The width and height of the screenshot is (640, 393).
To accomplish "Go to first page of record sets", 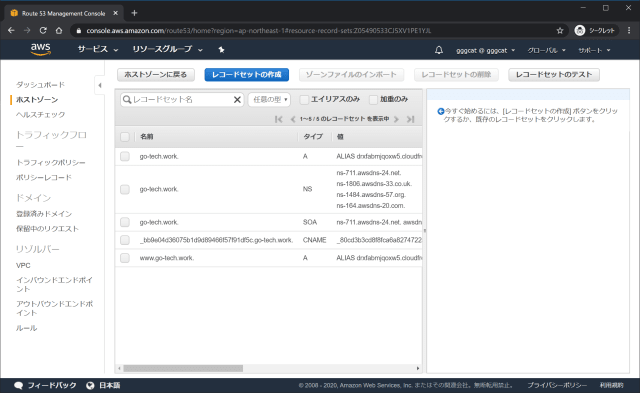I will pyautogui.click(x=278, y=119).
